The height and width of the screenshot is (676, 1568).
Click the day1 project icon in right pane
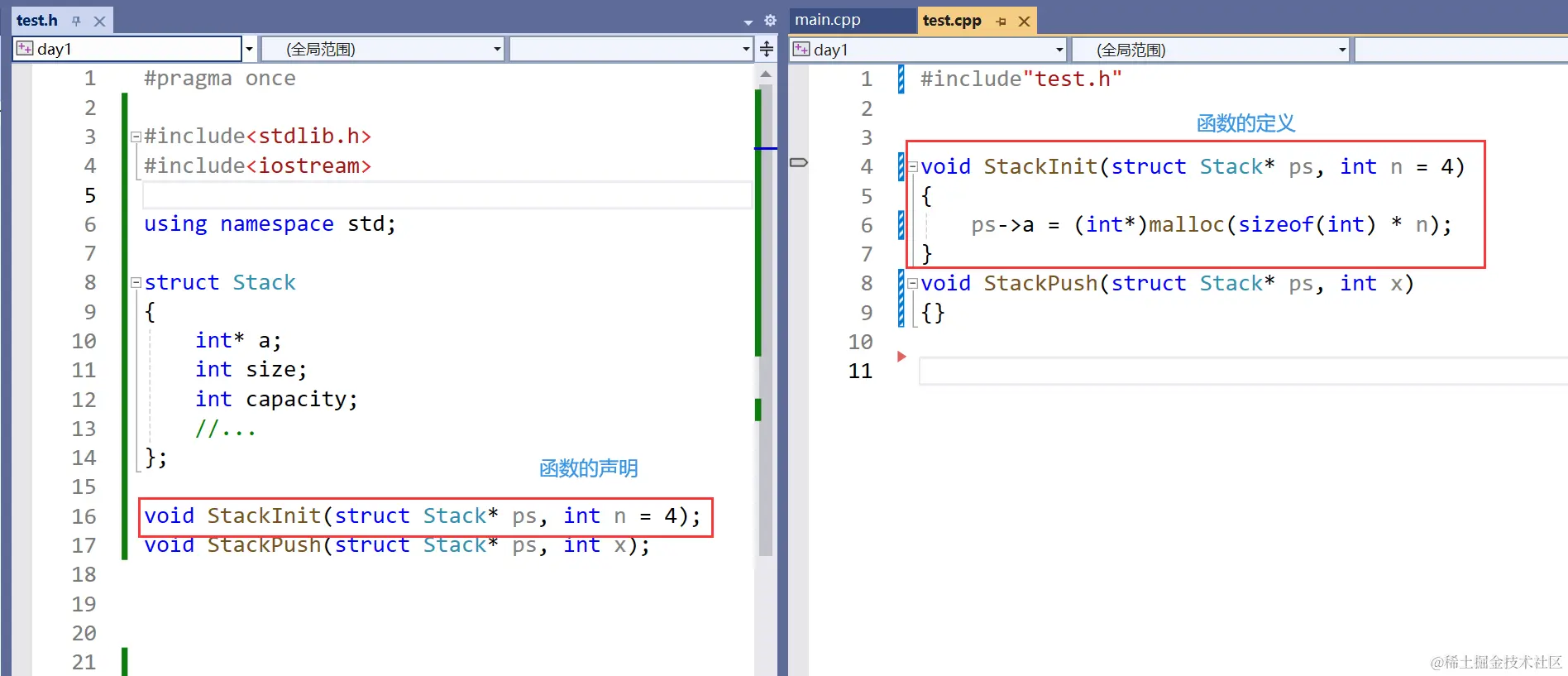point(801,49)
